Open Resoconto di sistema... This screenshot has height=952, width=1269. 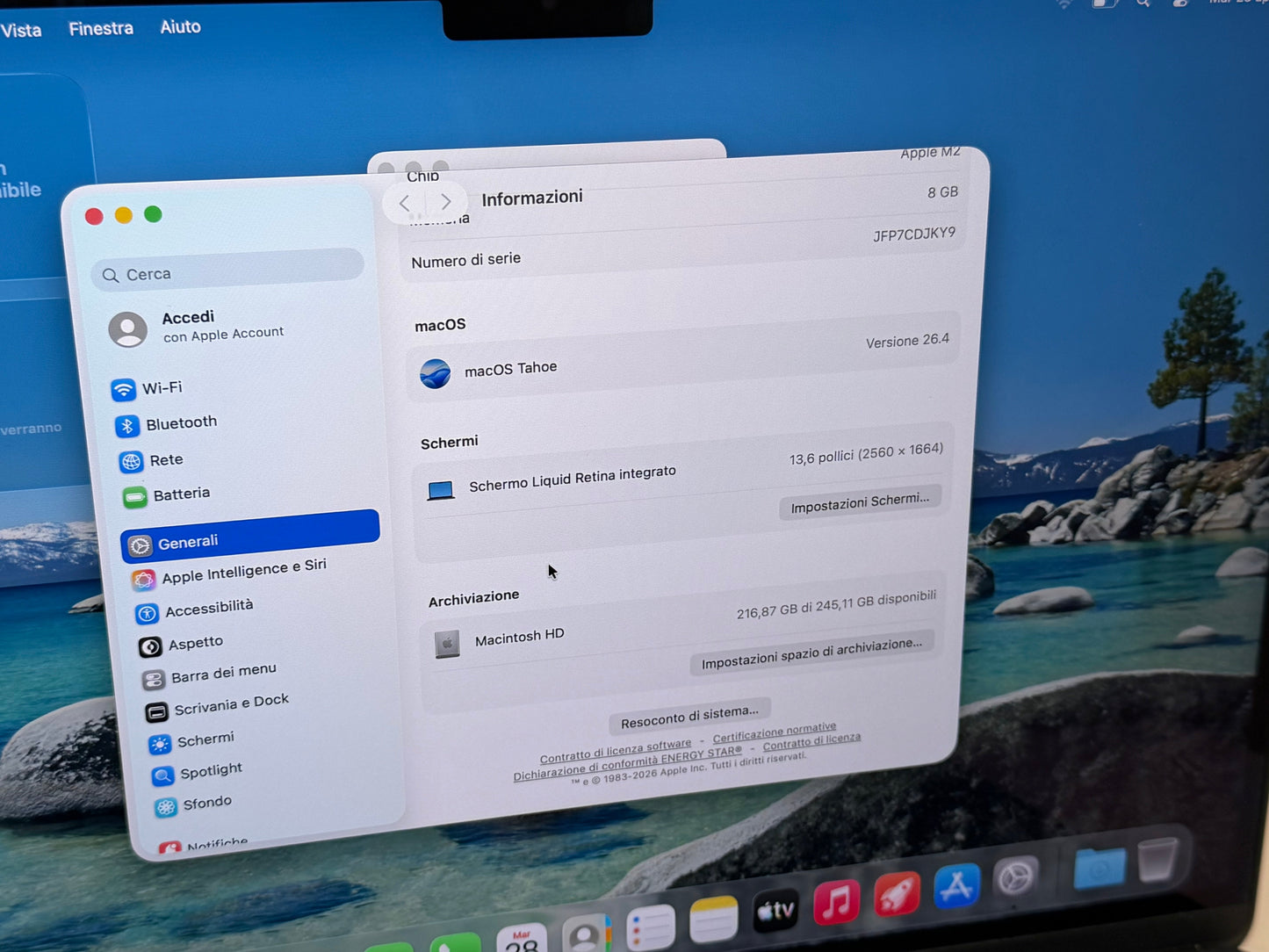point(689,717)
